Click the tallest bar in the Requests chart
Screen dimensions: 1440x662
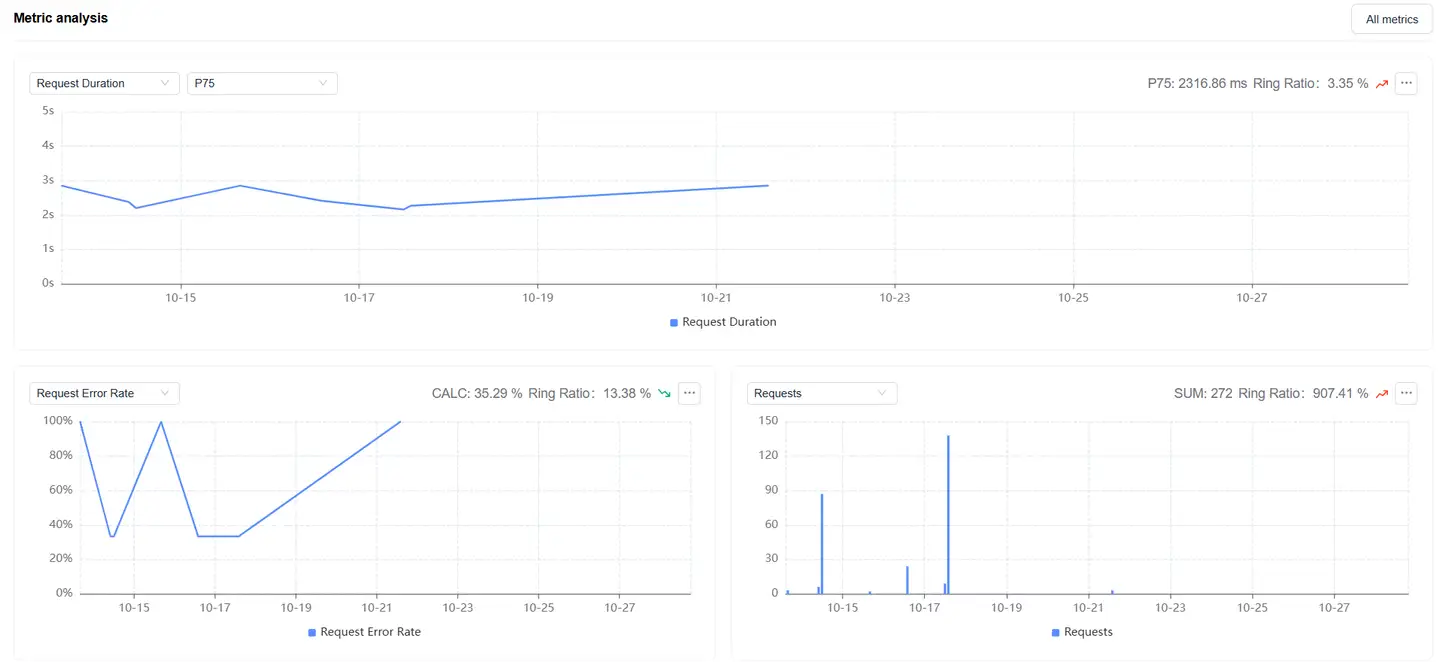[948, 515]
